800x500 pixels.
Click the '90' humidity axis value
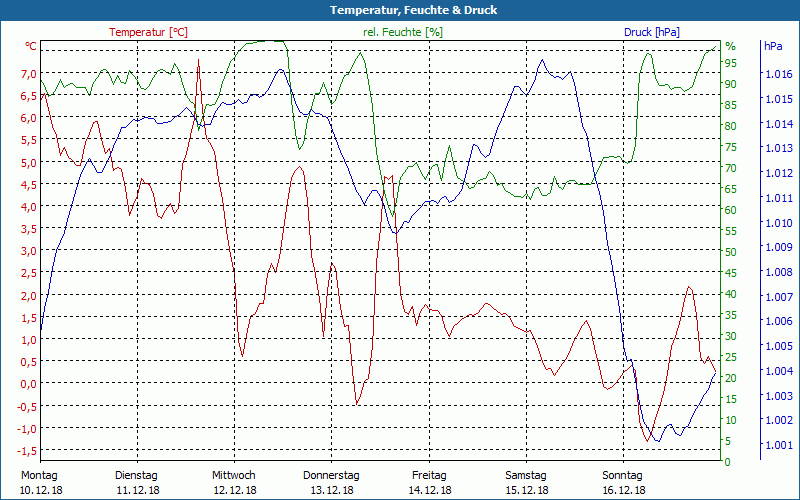(x=731, y=84)
